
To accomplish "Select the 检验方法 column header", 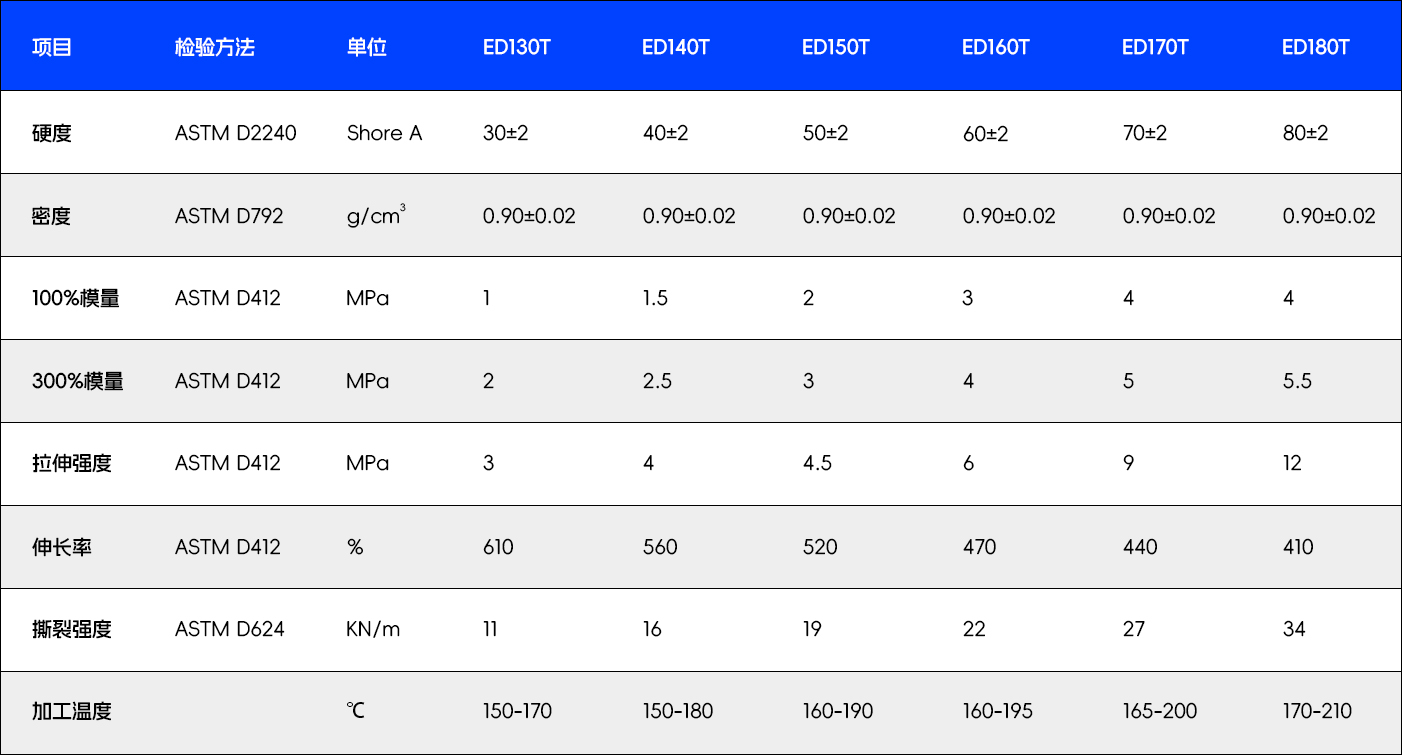I will point(214,47).
